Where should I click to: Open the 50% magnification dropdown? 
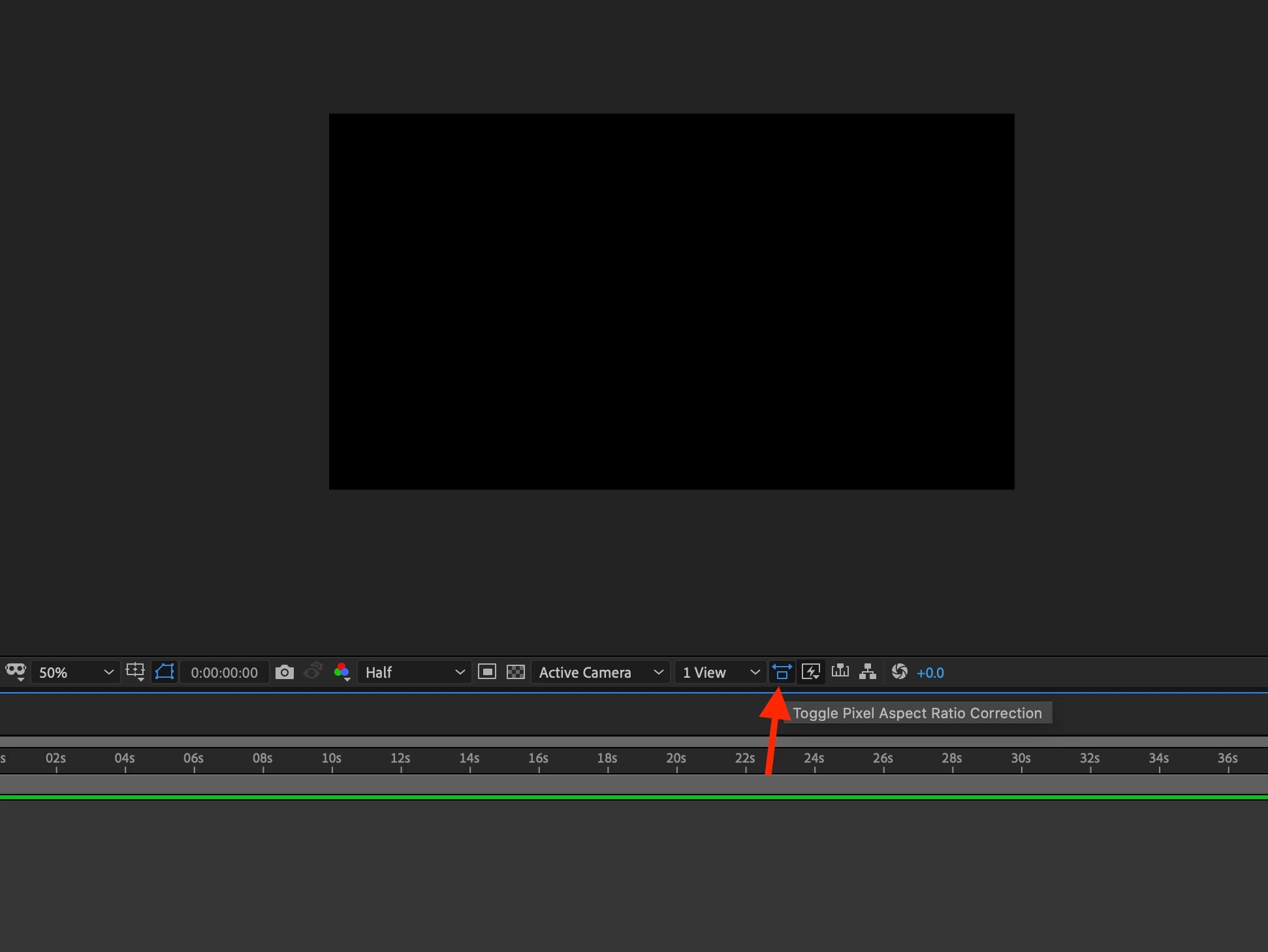(75, 673)
